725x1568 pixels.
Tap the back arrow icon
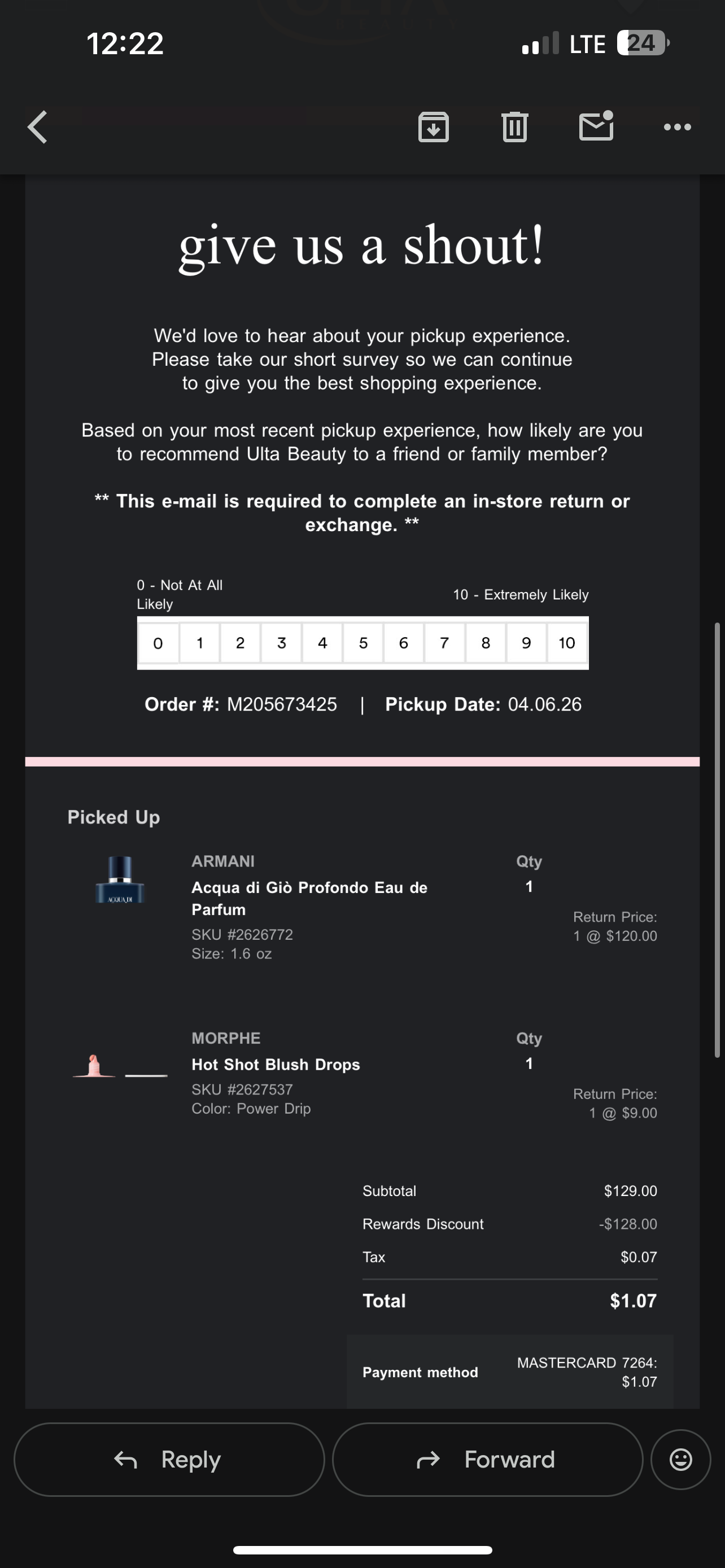point(38,127)
